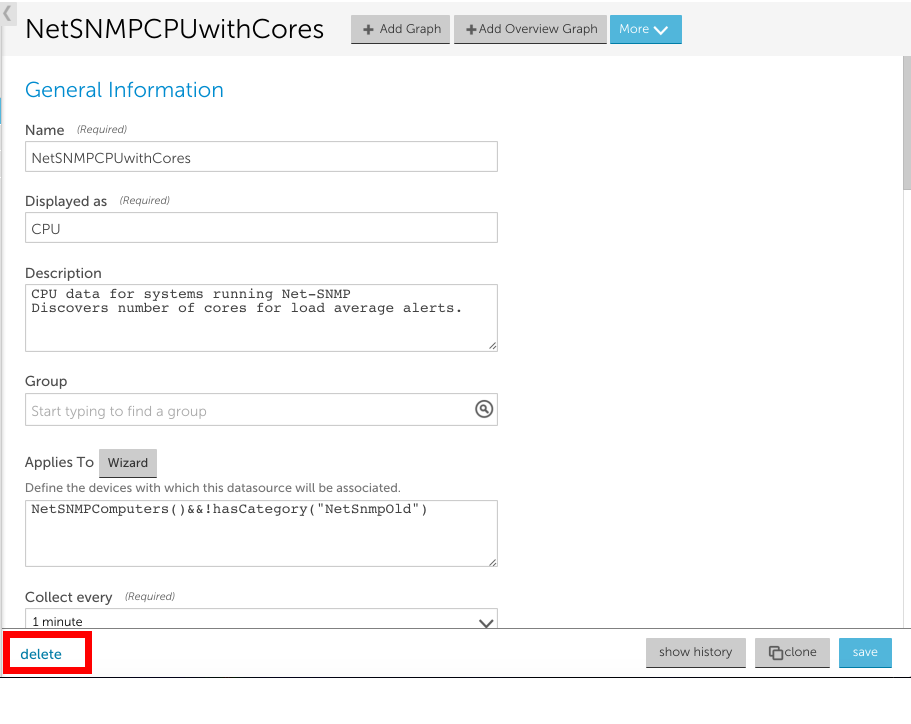Edit the Name input field
The height and width of the screenshot is (724, 911).
point(261,157)
